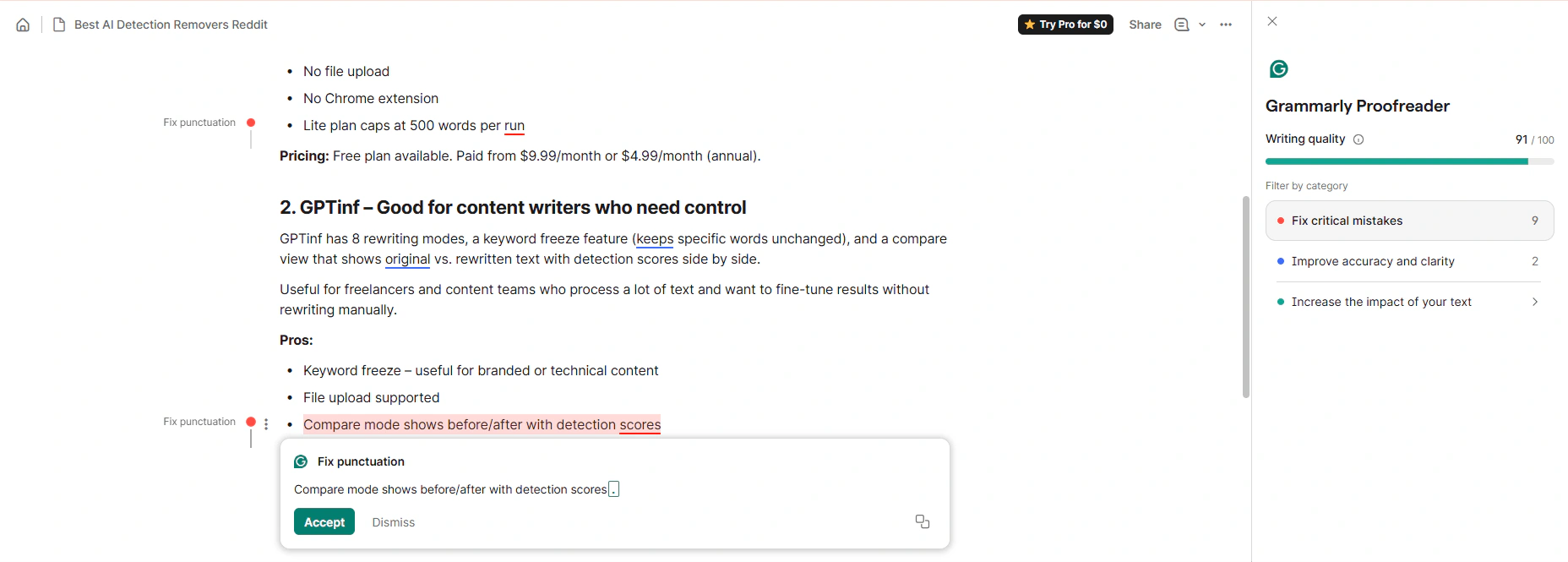Click Grammarly icon in suggestion card header

coord(301,461)
